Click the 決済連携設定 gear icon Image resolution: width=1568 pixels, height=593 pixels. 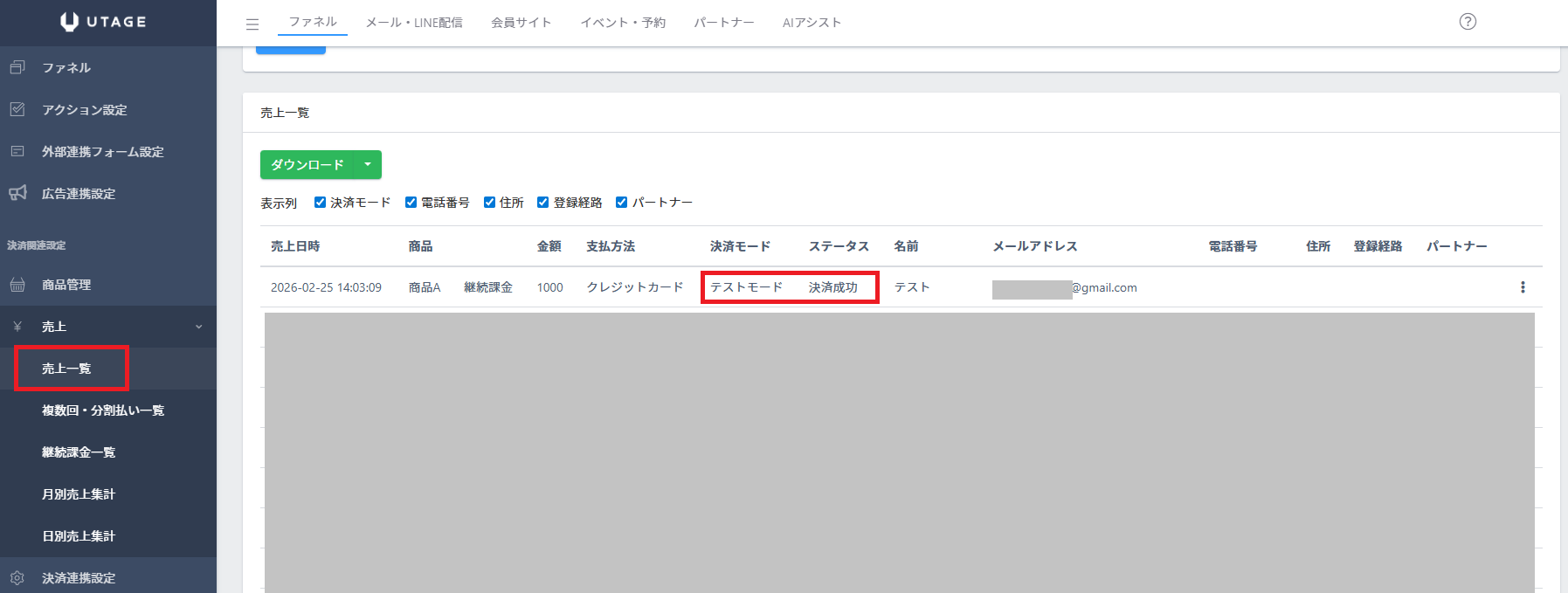coord(17,577)
